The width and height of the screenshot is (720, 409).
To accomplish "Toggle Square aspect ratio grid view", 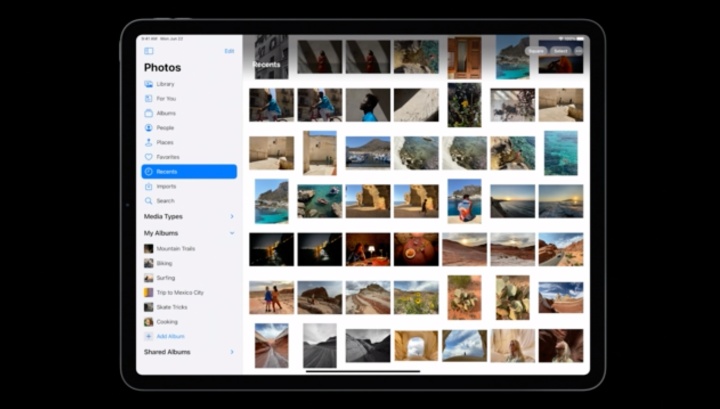I will coord(536,50).
